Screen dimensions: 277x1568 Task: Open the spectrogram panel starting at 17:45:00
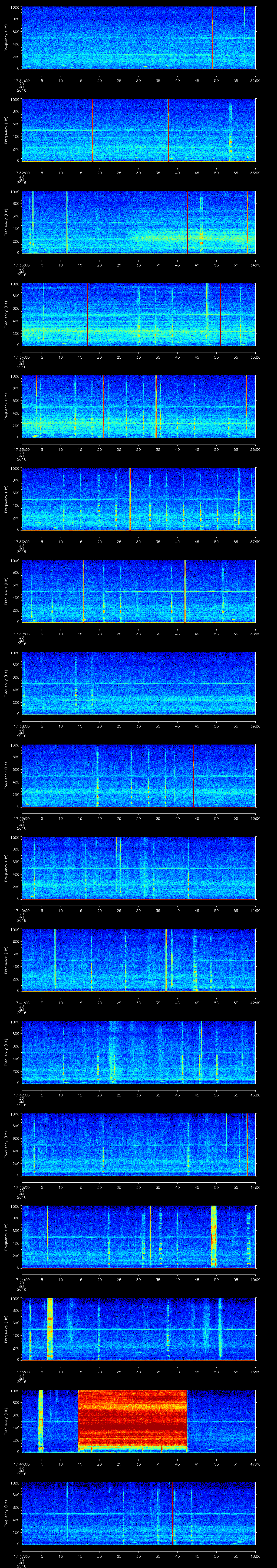tap(139, 1329)
